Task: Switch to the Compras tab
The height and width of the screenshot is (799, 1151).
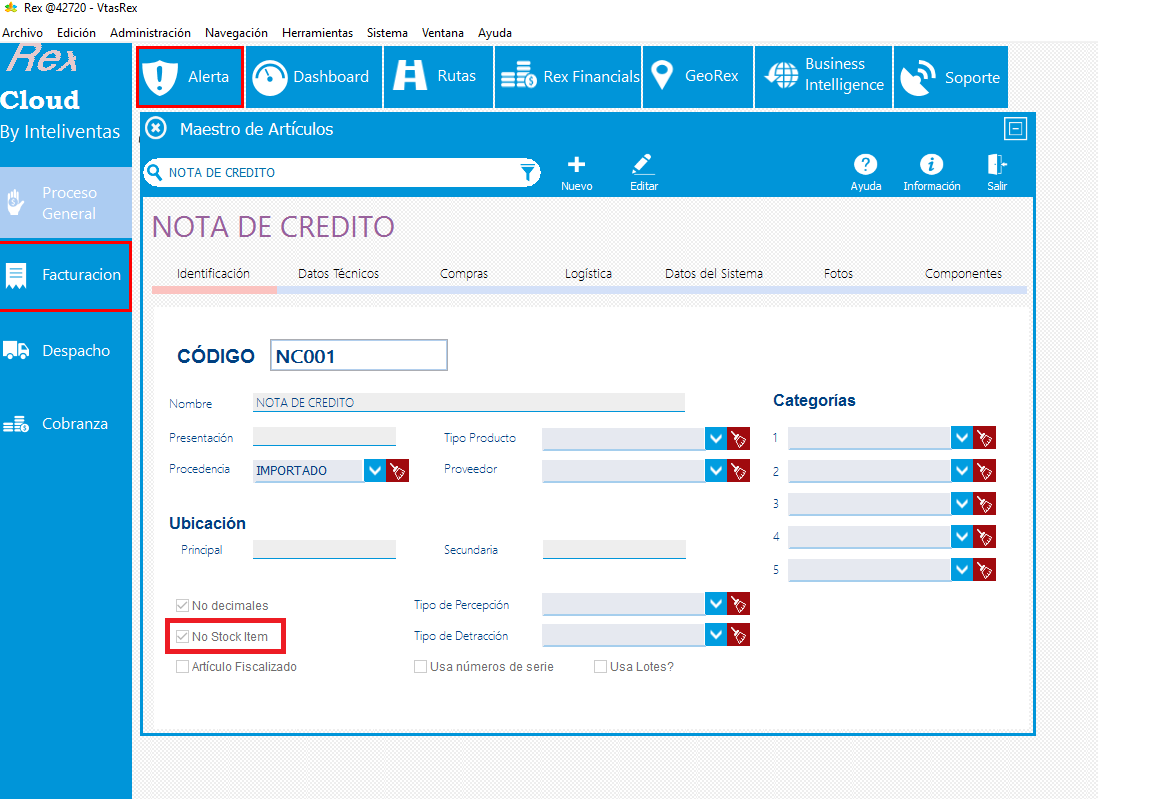Action: [x=464, y=274]
